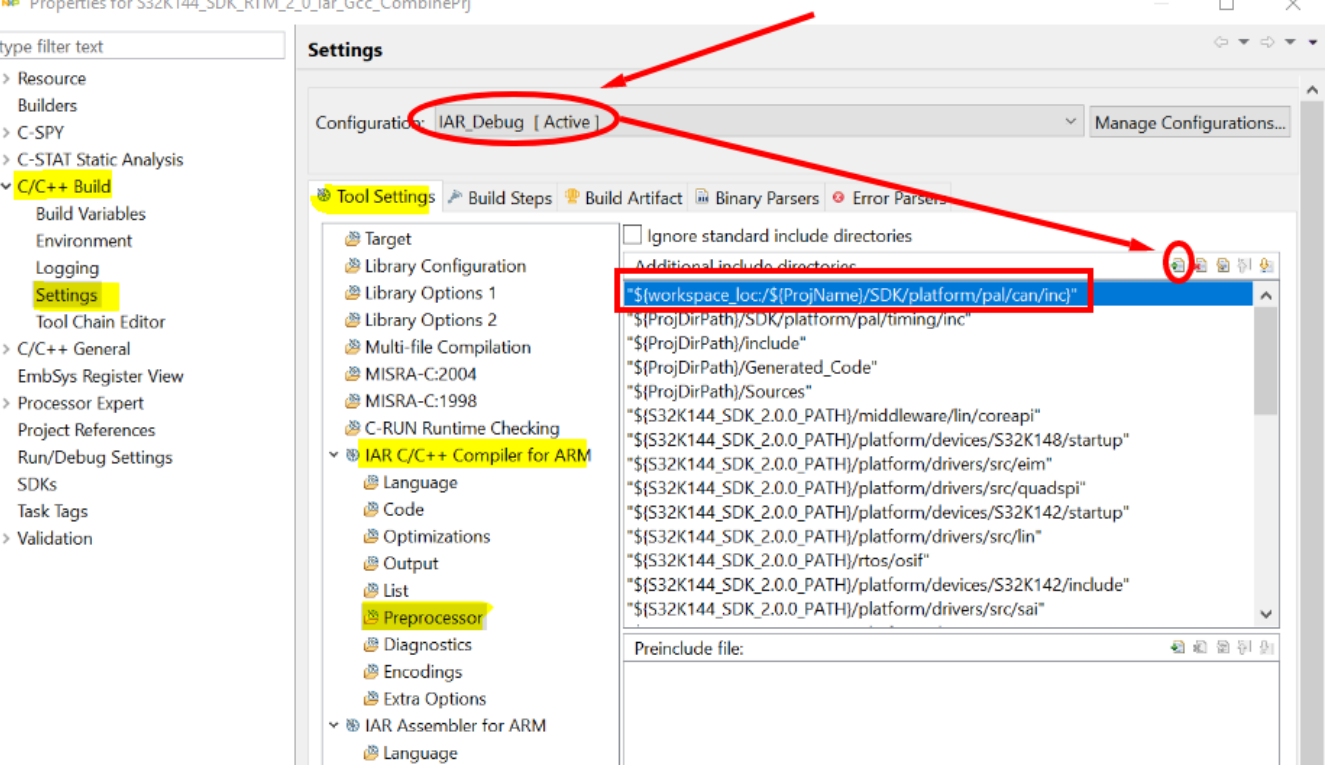Click the Manage Configurations button
The height and width of the screenshot is (765, 1326).
[1190, 121]
